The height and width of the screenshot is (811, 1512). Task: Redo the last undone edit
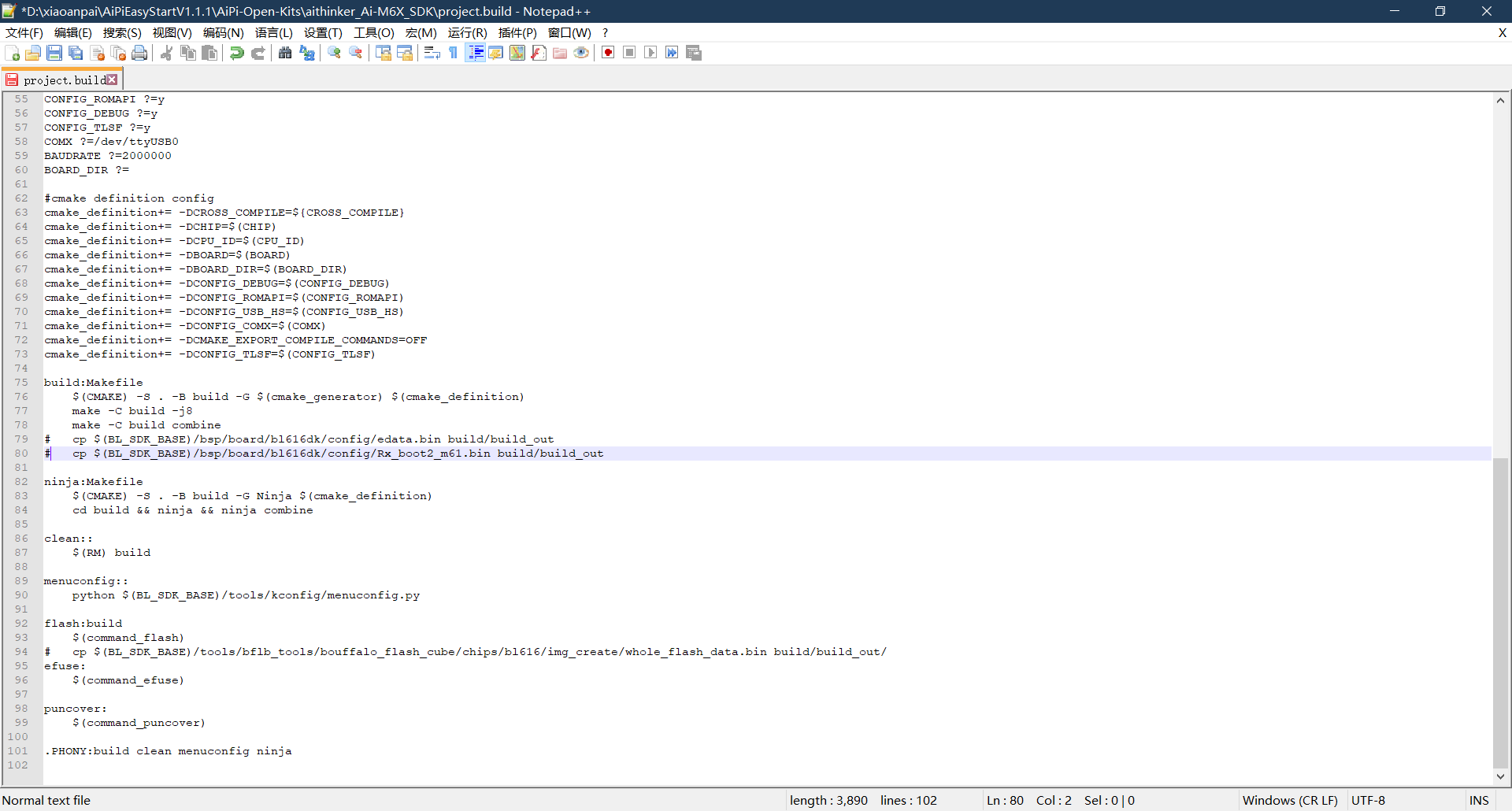click(258, 53)
